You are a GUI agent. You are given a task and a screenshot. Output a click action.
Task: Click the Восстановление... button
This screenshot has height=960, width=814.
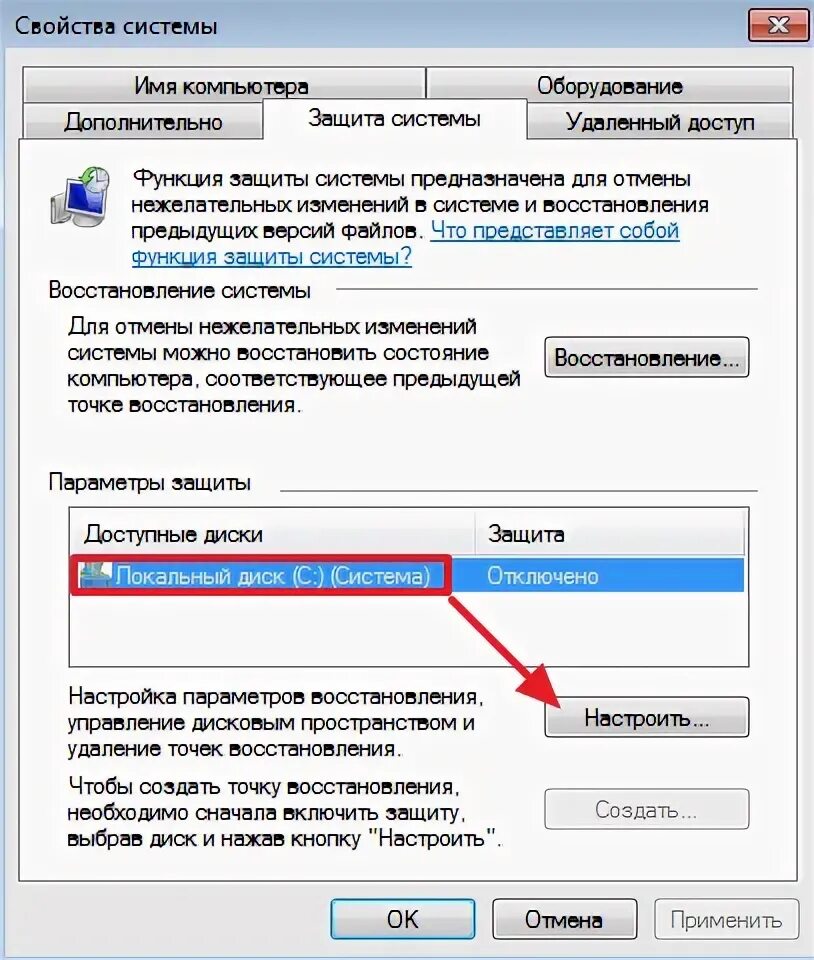point(646,357)
